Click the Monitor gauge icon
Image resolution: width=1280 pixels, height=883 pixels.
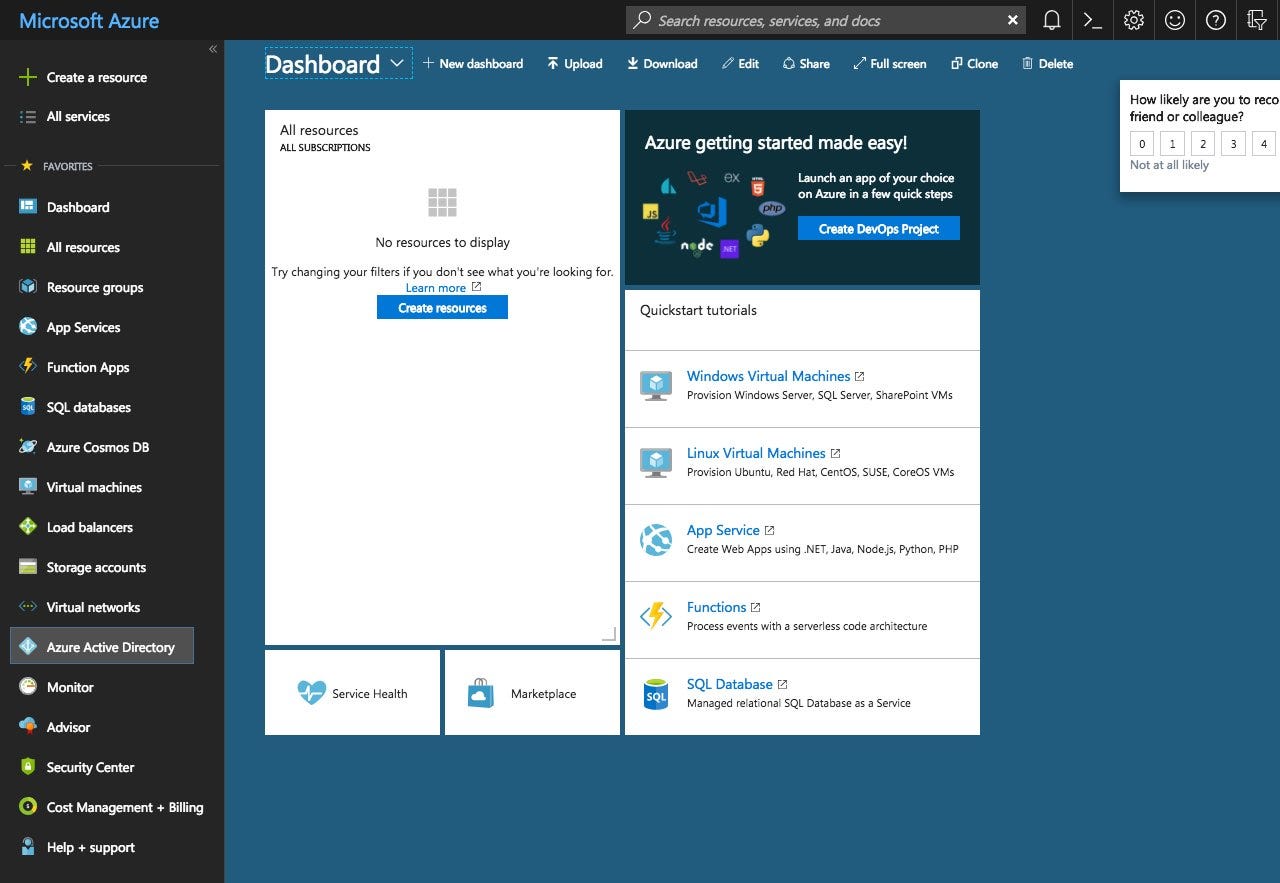[x=28, y=687]
